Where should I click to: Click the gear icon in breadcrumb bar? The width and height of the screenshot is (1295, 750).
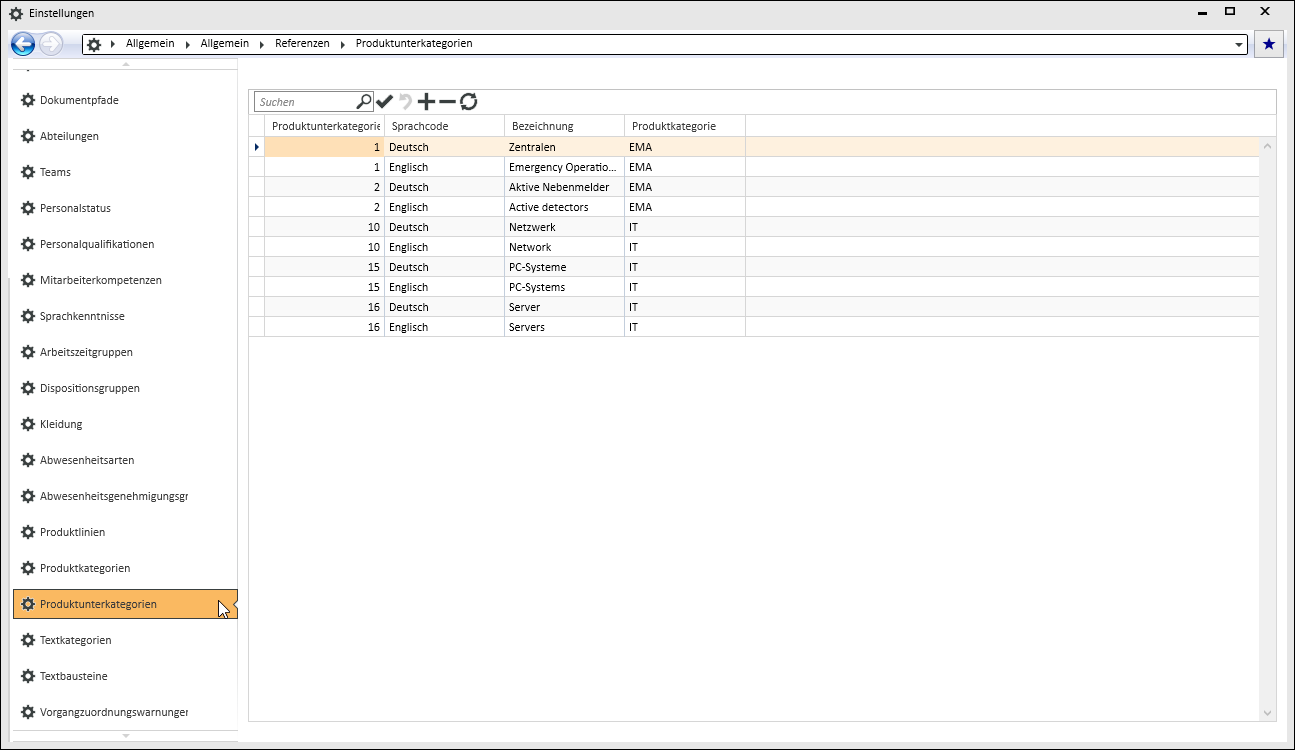[94, 44]
